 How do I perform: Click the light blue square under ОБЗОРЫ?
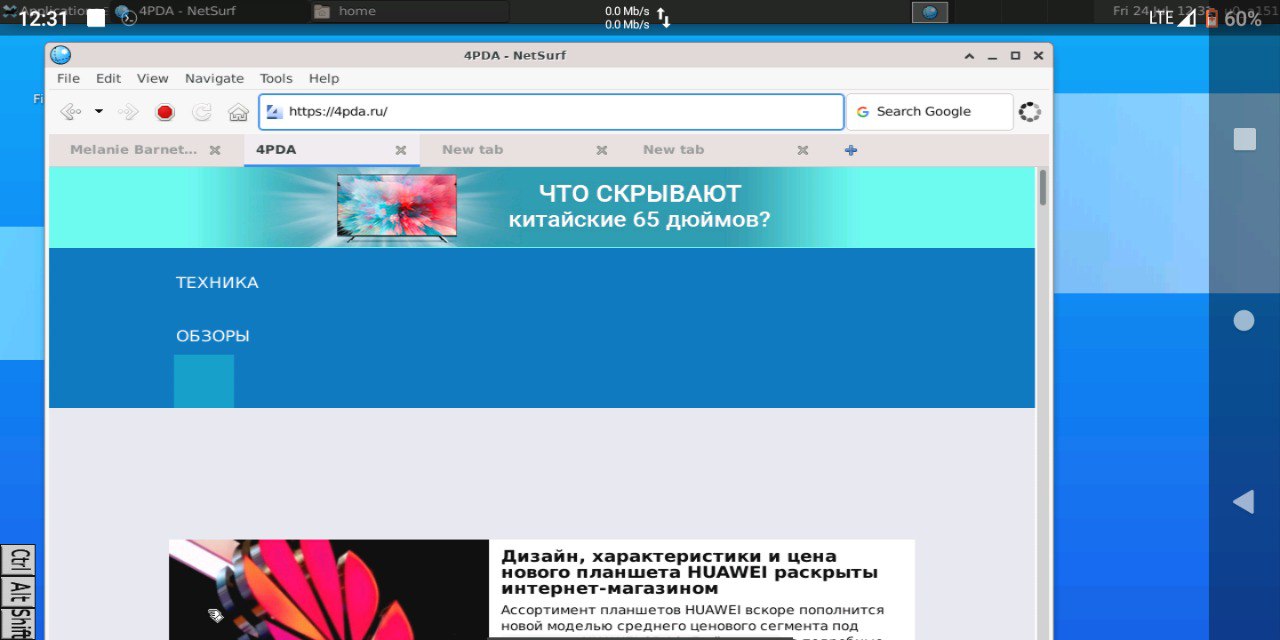coord(204,381)
